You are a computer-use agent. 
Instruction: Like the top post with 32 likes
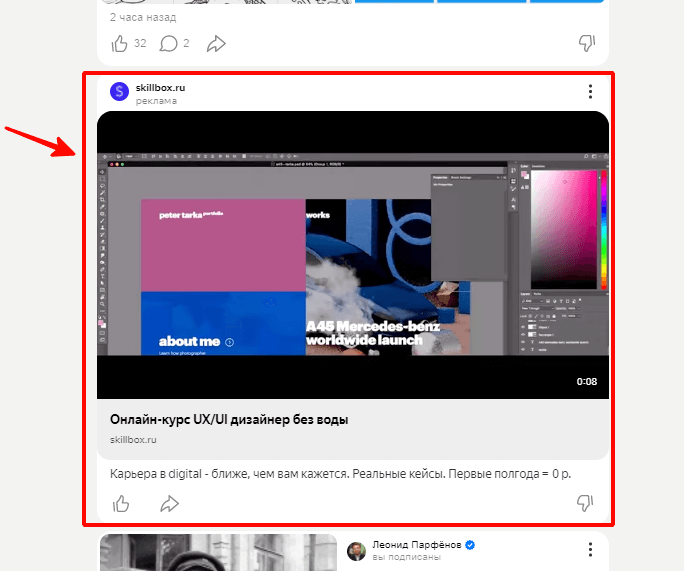120,43
